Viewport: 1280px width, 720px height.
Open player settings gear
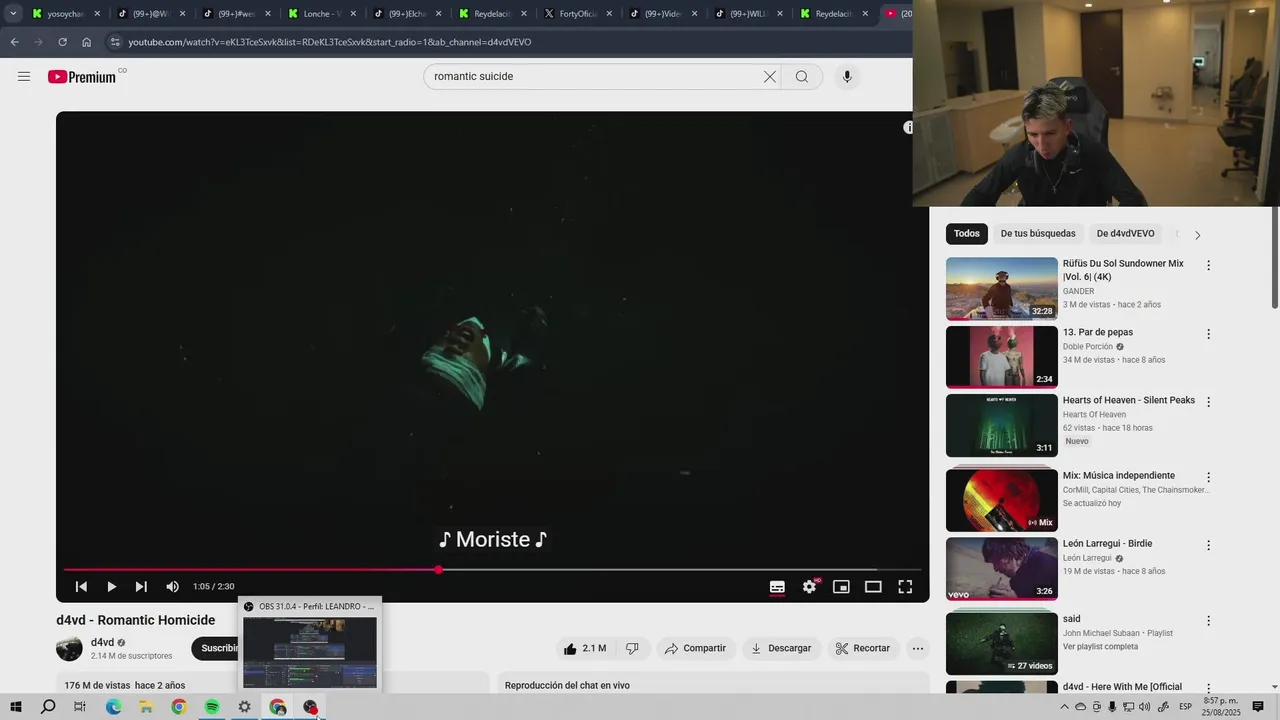click(809, 587)
